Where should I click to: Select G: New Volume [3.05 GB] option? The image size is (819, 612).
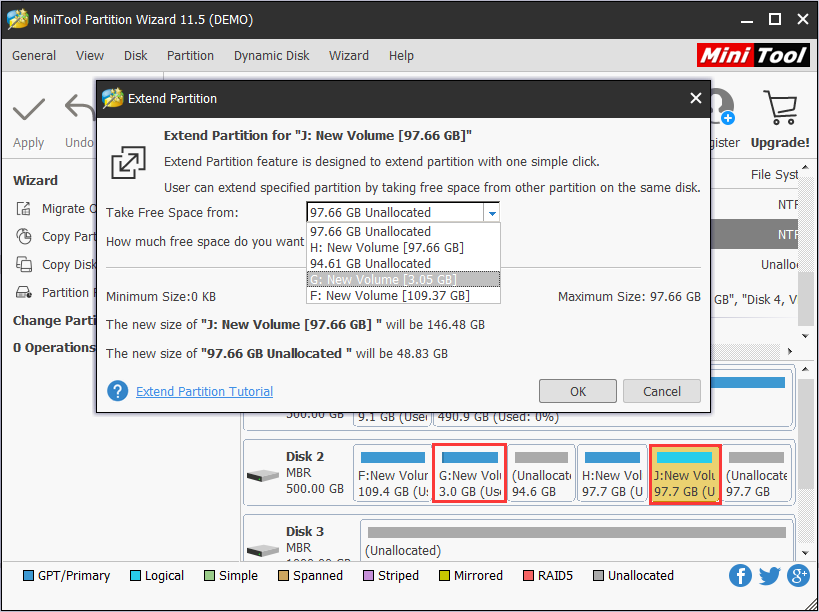coord(403,279)
